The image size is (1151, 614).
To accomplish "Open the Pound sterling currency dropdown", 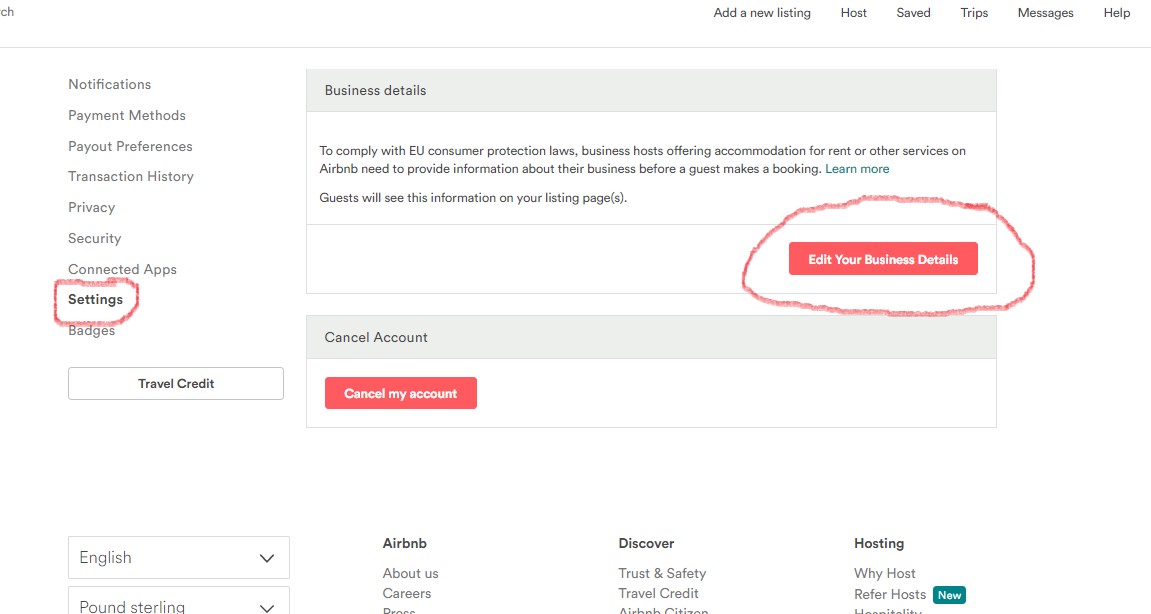I will pos(178,604).
